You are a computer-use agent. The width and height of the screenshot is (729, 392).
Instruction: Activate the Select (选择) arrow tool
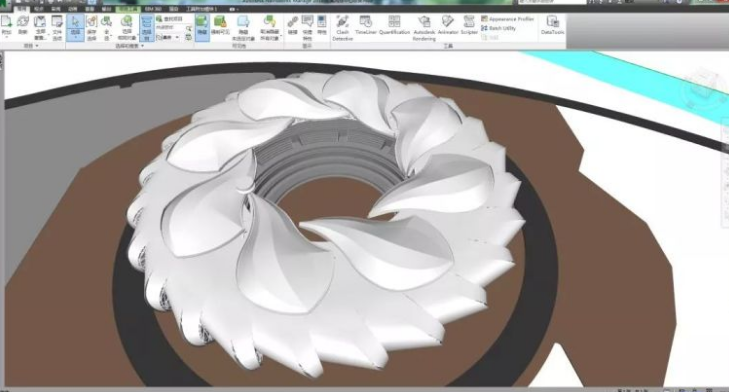click(x=75, y=22)
